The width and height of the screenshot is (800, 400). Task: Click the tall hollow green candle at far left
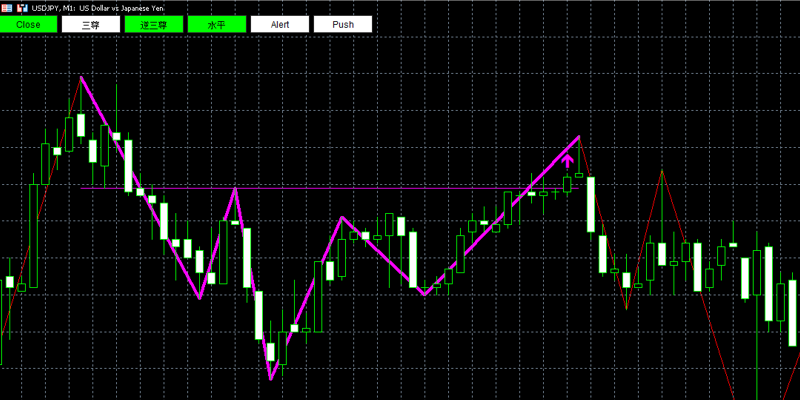33,236
